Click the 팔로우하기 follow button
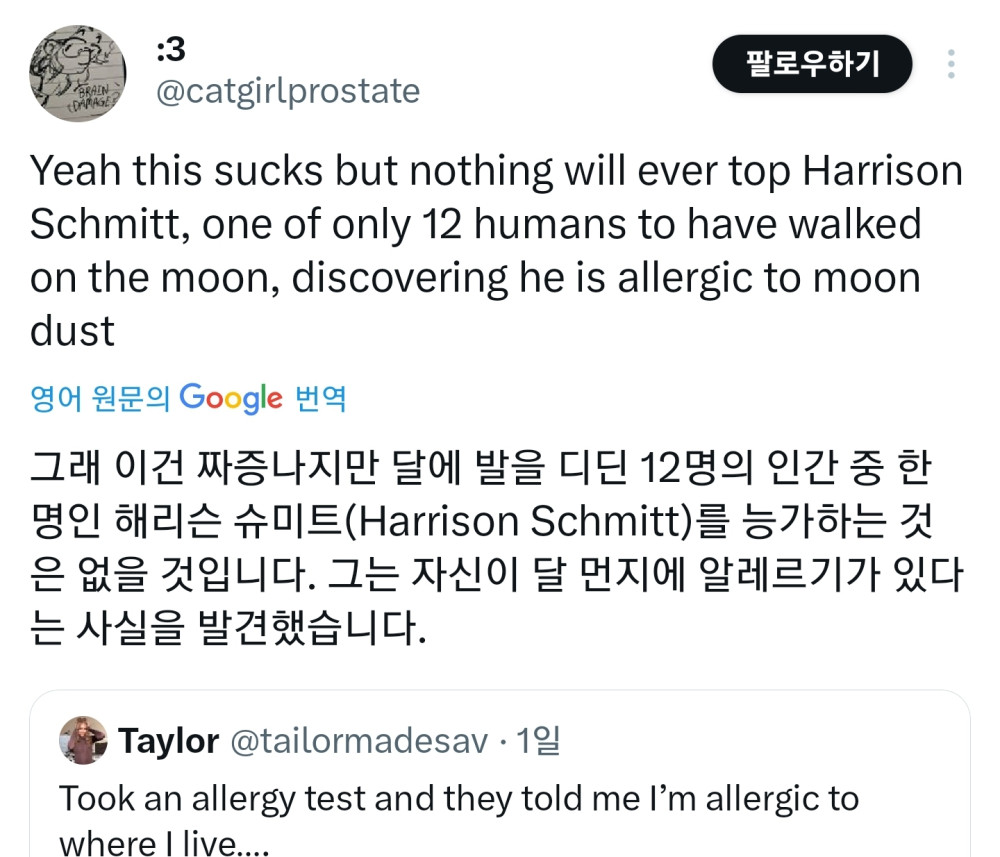The width and height of the screenshot is (1000, 857). coord(812,64)
